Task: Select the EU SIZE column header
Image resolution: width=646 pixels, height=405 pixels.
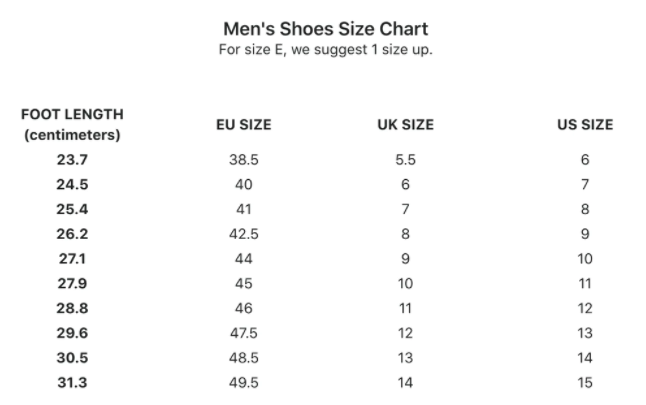Action: pos(244,124)
